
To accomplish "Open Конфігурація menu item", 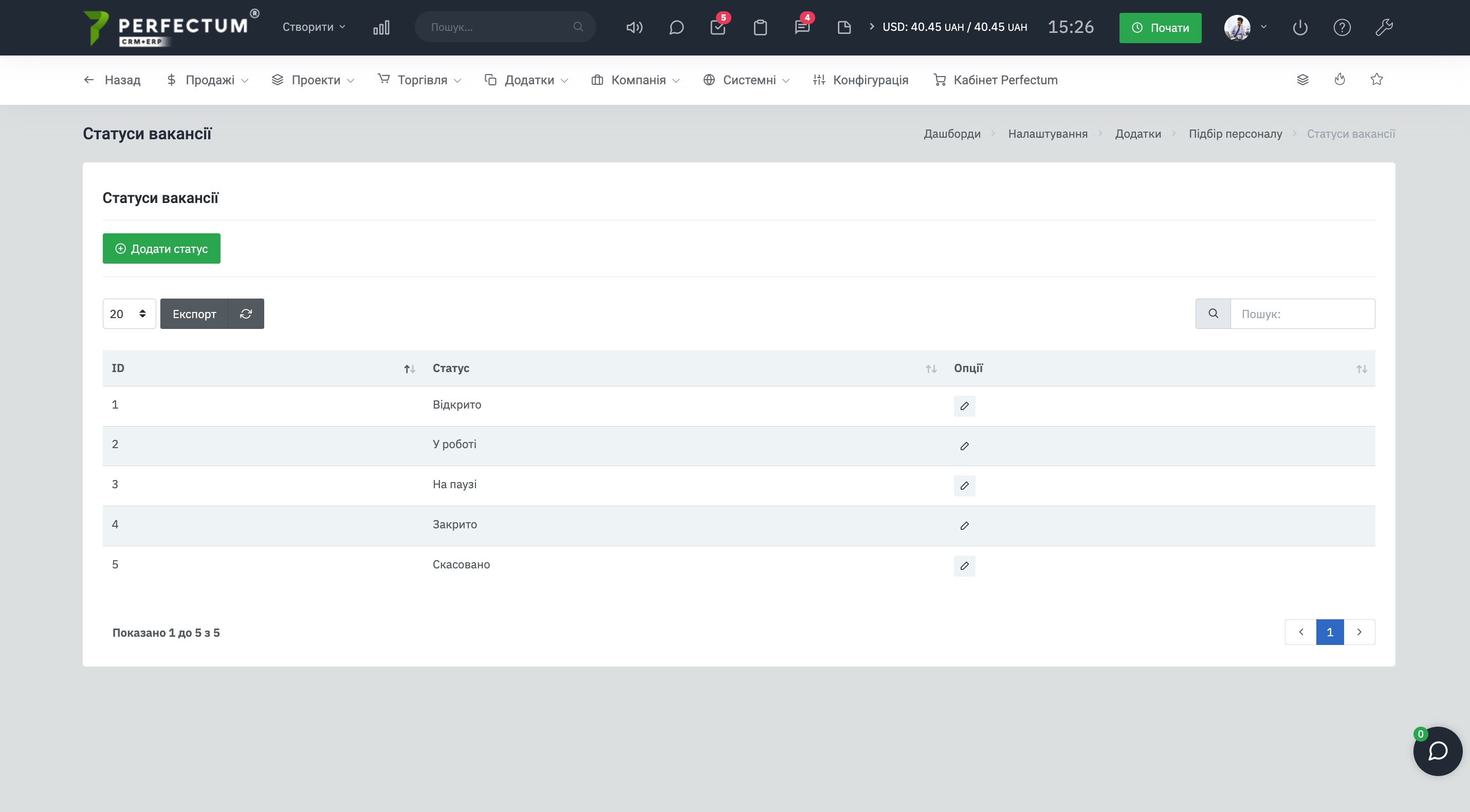I will [x=860, y=80].
